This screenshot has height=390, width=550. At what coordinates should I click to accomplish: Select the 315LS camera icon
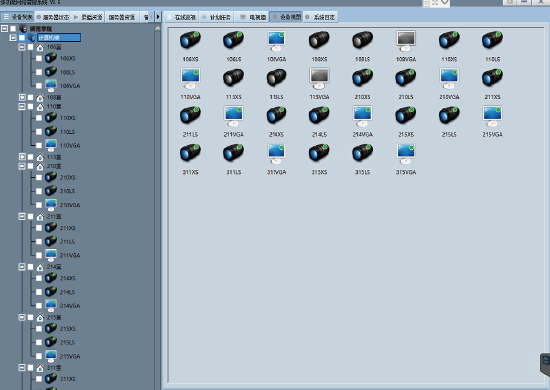pos(362,153)
